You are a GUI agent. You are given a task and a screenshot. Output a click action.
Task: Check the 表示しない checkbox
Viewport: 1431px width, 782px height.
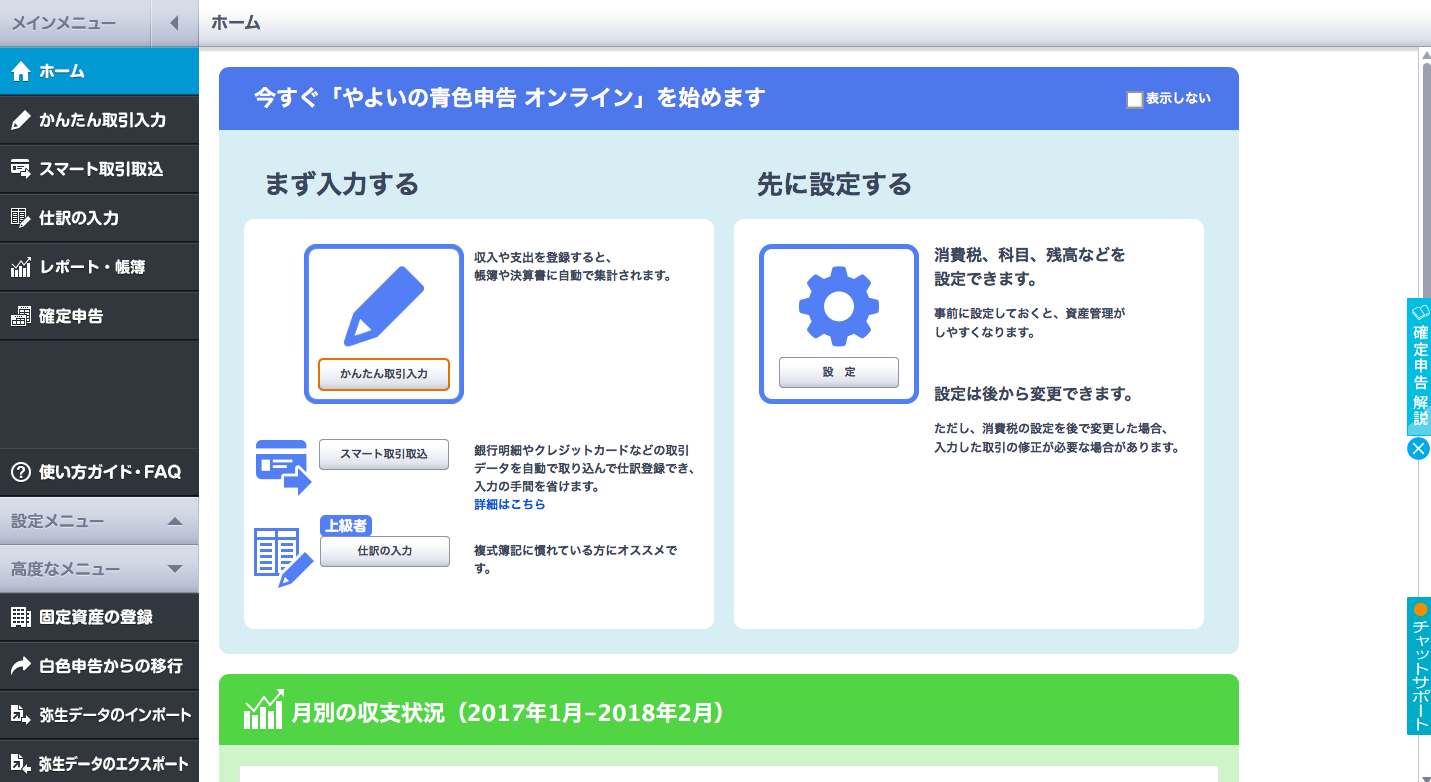tap(1134, 99)
